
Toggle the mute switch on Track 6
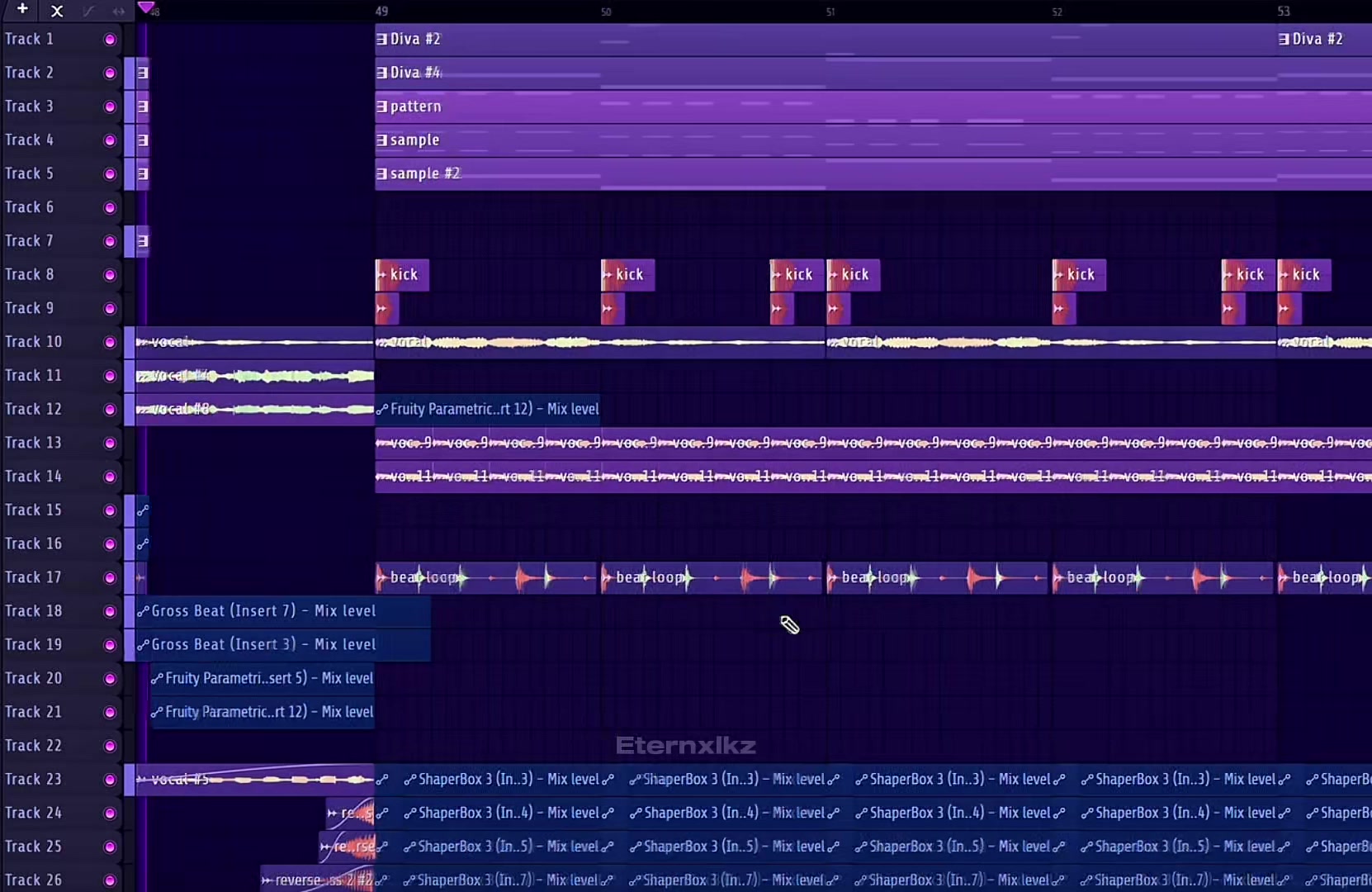pos(110,208)
